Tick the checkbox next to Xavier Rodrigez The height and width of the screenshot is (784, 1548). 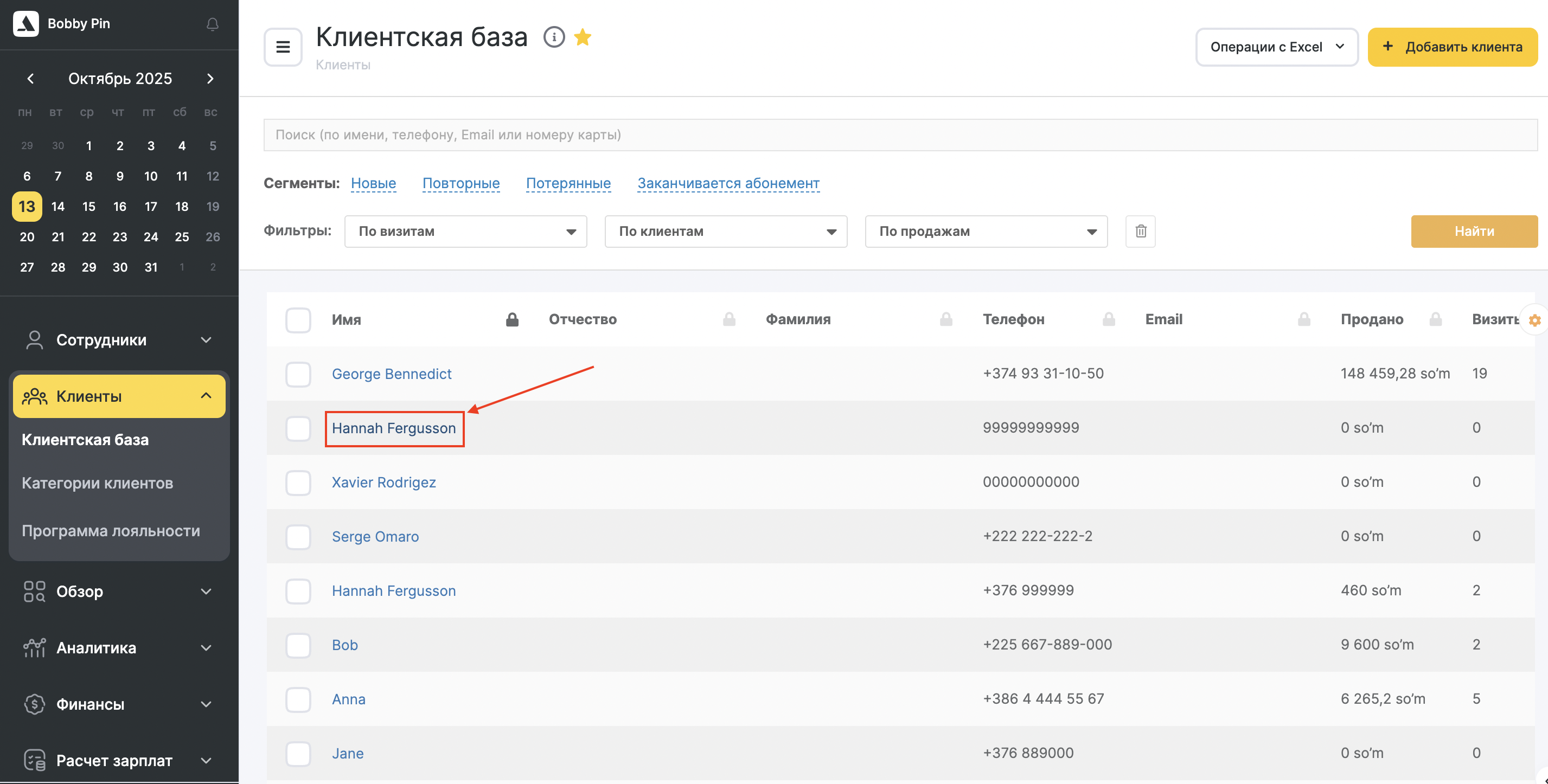pos(298,483)
